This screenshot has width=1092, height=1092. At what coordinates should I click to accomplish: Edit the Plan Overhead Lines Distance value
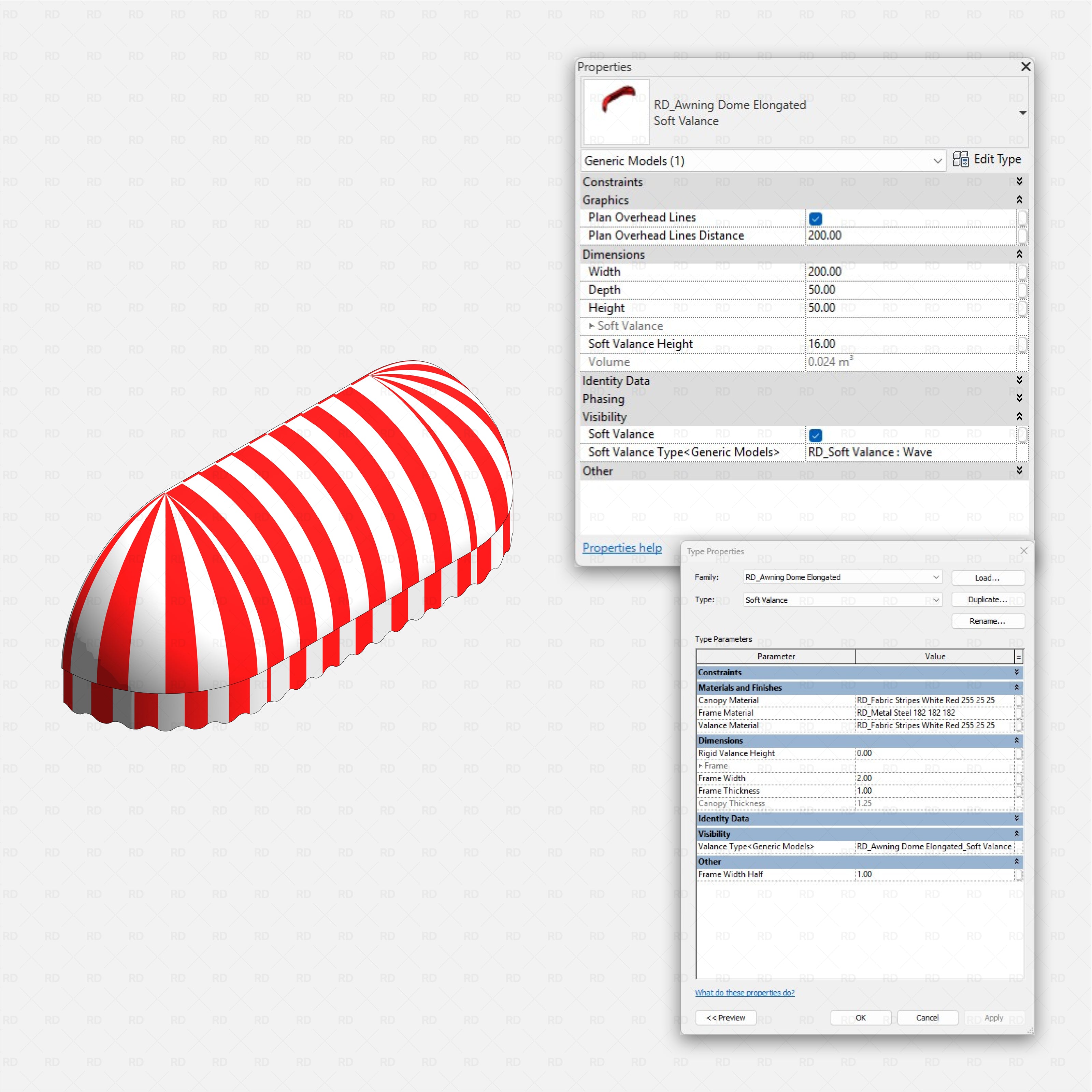[x=910, y=236]
